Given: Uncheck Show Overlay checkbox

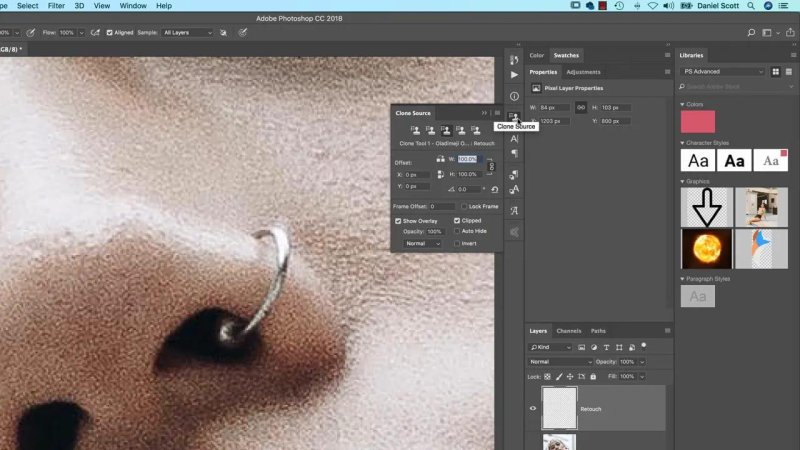Looking at the screenshot, I should pos(398,221).
